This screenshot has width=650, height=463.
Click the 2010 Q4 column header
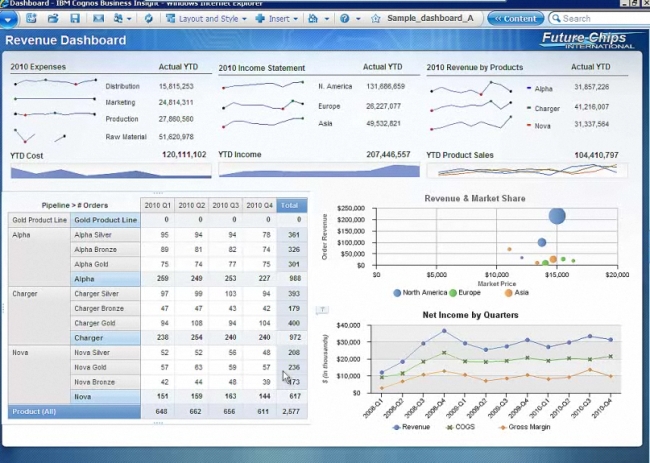coord(260,205)
